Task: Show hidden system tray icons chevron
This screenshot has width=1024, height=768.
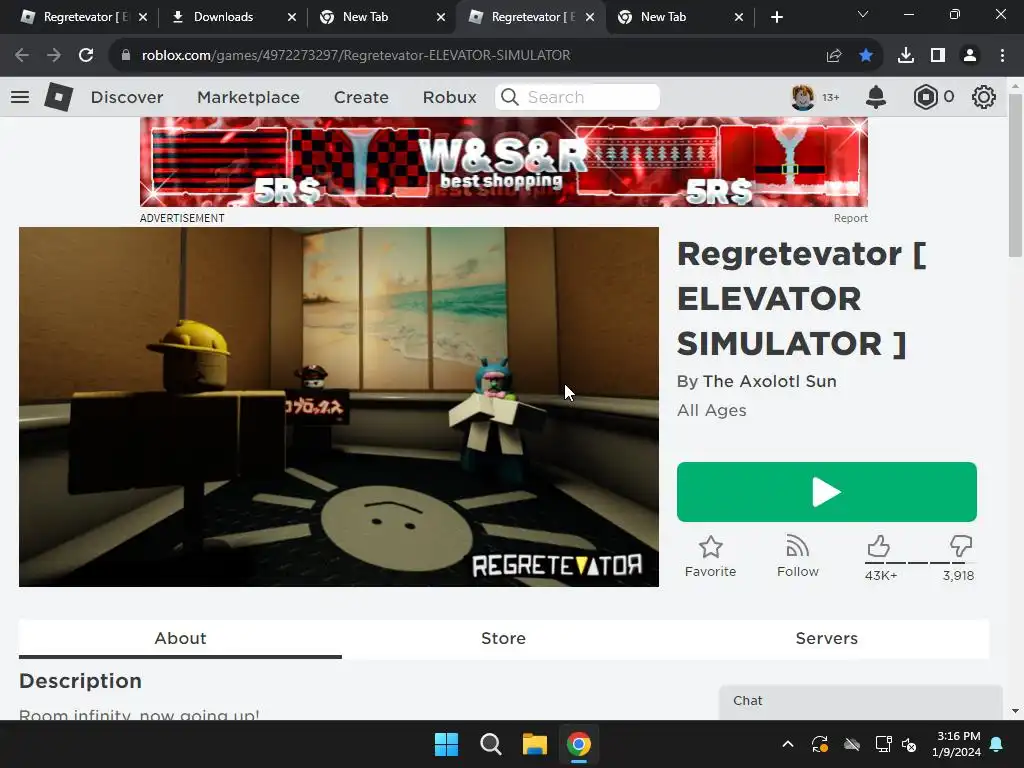Action: click(x=788, y=744)
